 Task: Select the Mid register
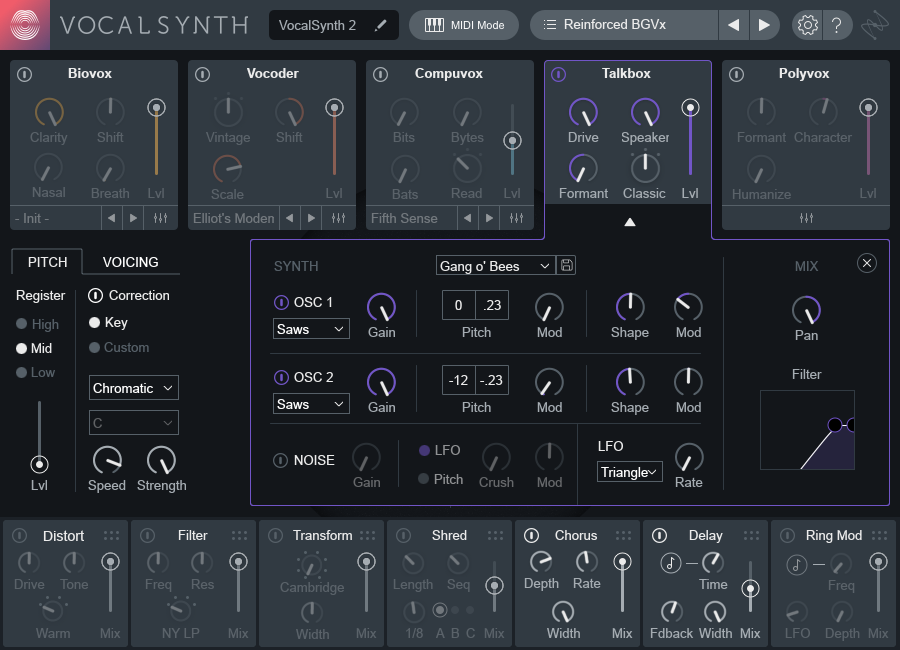click(x=34, y=349)
